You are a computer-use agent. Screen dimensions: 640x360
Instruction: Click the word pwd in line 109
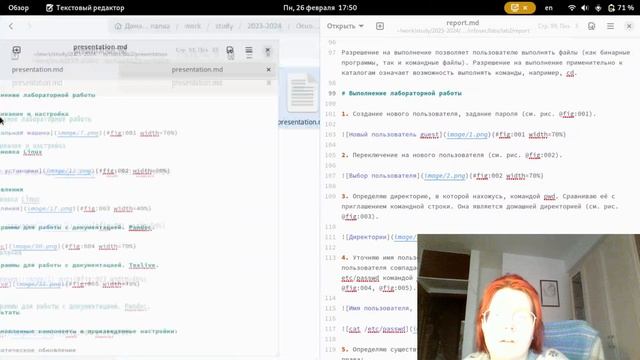click(549, 196)
